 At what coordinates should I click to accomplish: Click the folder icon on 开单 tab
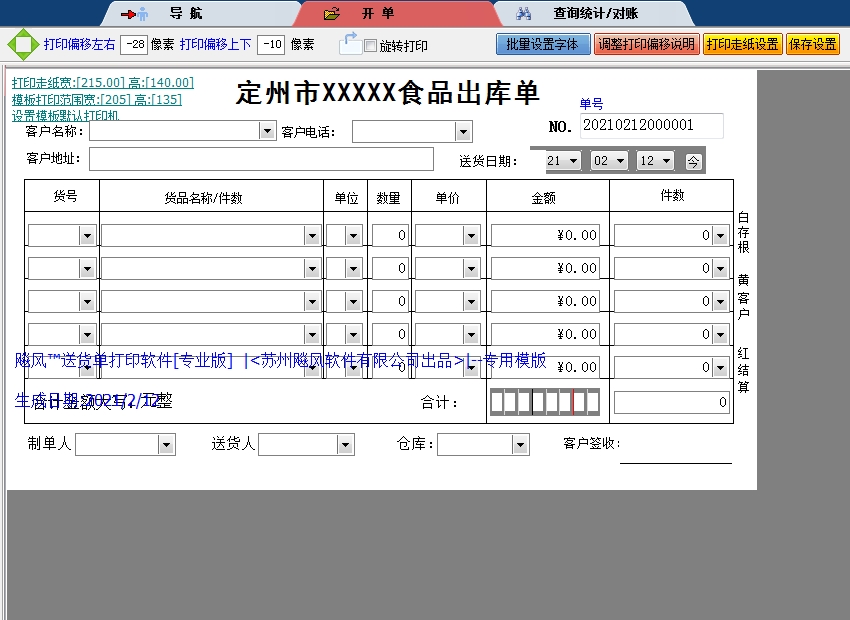tap(332, 14)
